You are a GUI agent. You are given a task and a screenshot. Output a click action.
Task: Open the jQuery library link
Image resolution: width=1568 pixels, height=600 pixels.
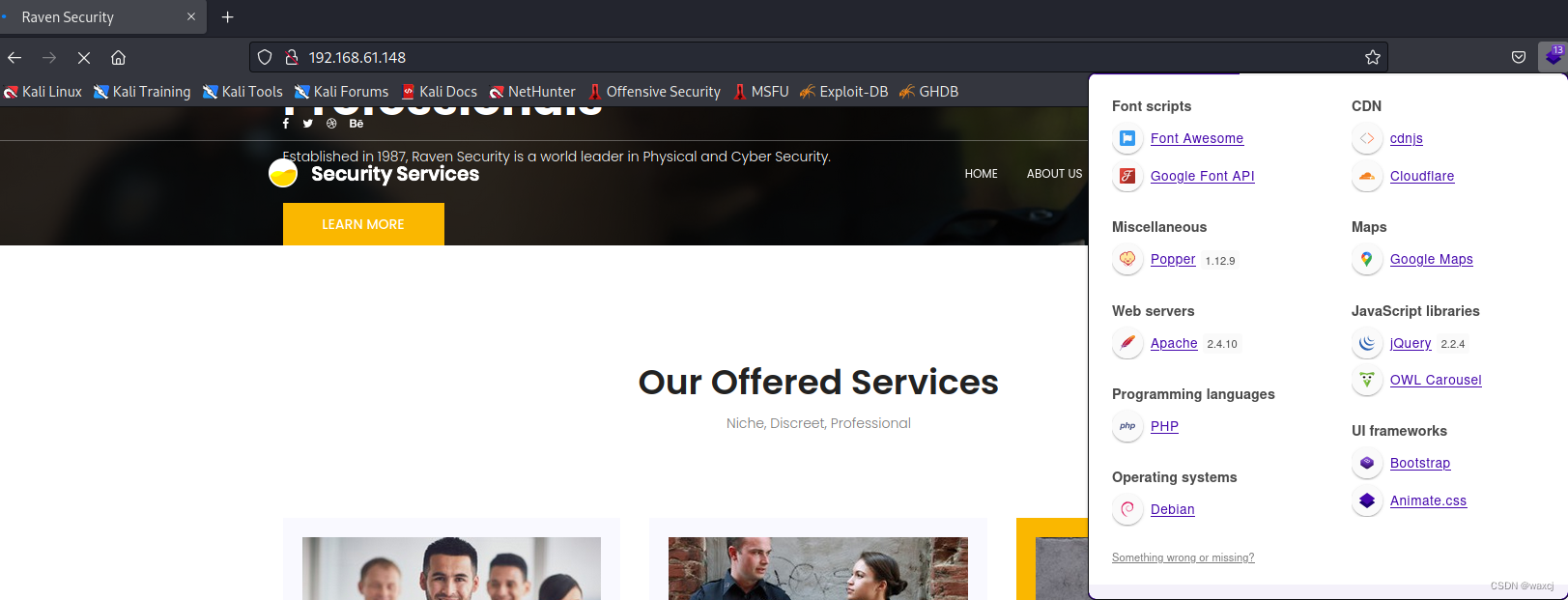coord(1411,343)
